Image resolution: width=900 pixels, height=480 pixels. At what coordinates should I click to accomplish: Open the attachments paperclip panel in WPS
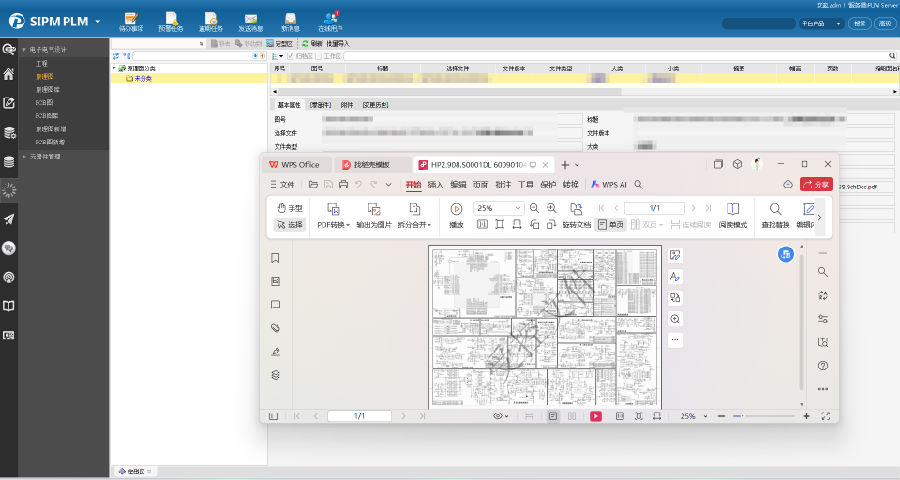(x=275, y=328)
